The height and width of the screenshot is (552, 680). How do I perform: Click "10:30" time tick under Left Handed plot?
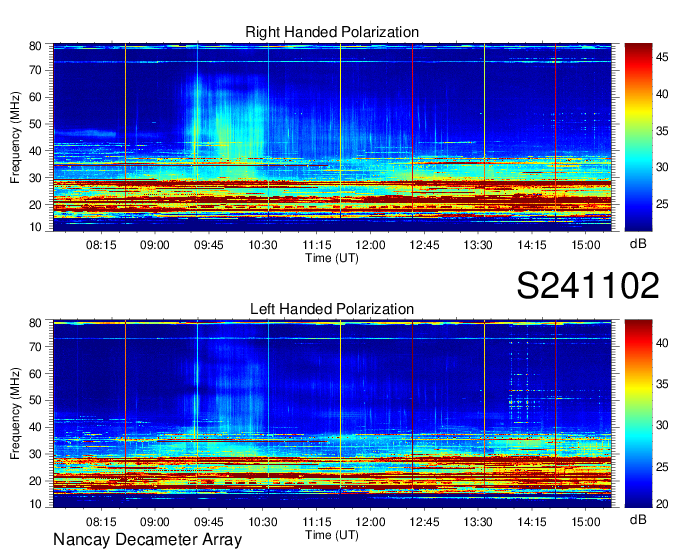tap(262, 522)
